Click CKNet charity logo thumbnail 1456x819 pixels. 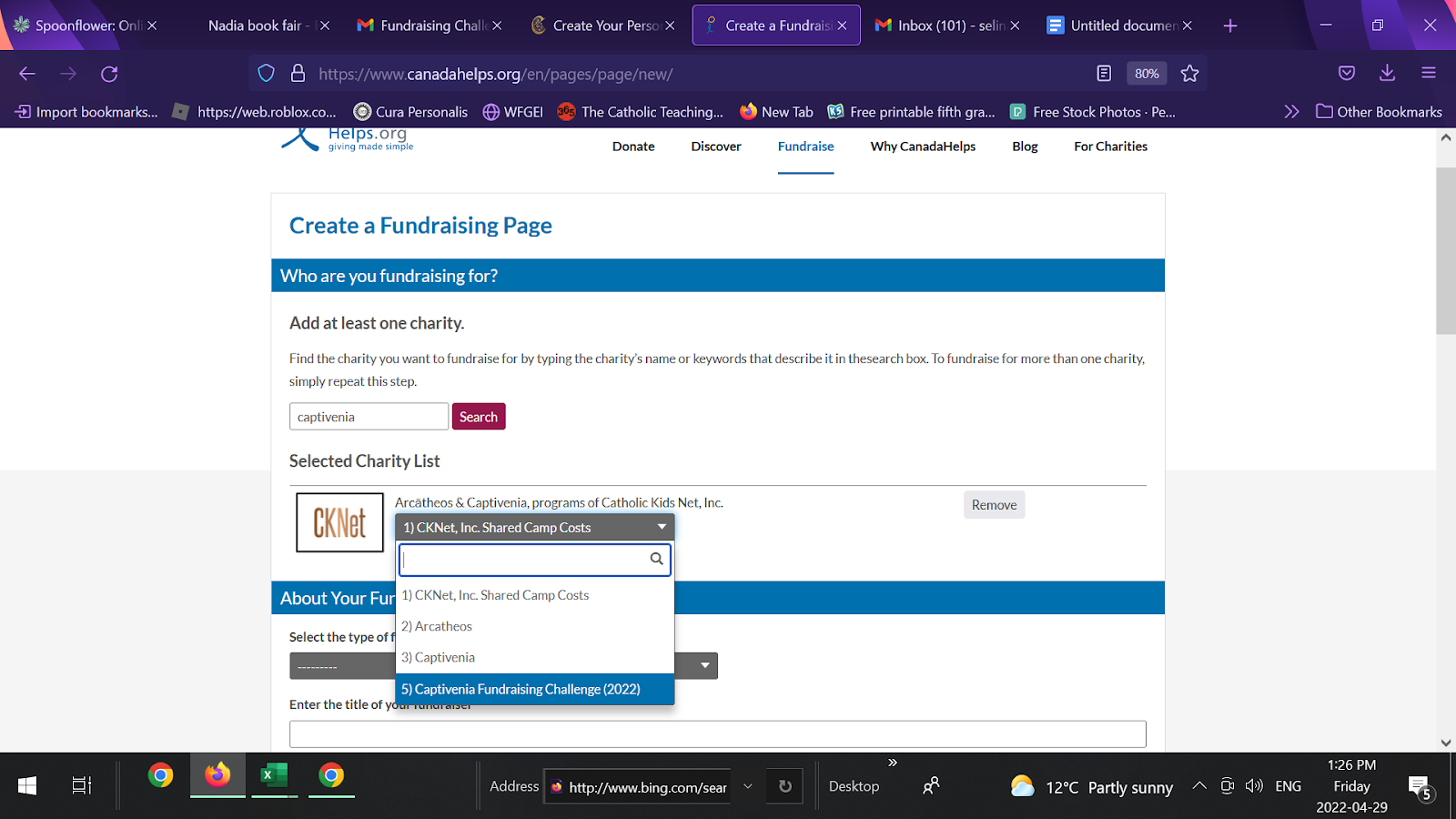tap(339, 522)
